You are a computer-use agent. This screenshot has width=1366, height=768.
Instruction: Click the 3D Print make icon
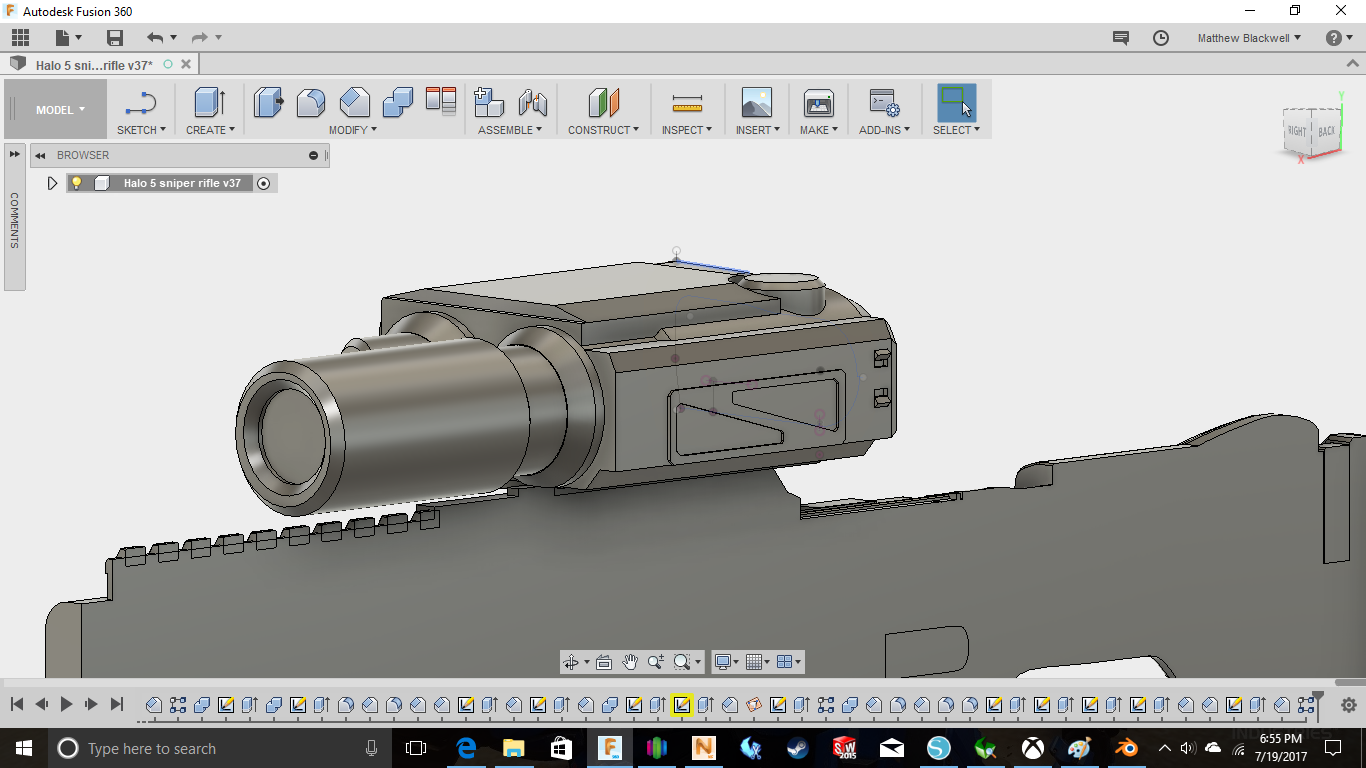click(819, 102)
